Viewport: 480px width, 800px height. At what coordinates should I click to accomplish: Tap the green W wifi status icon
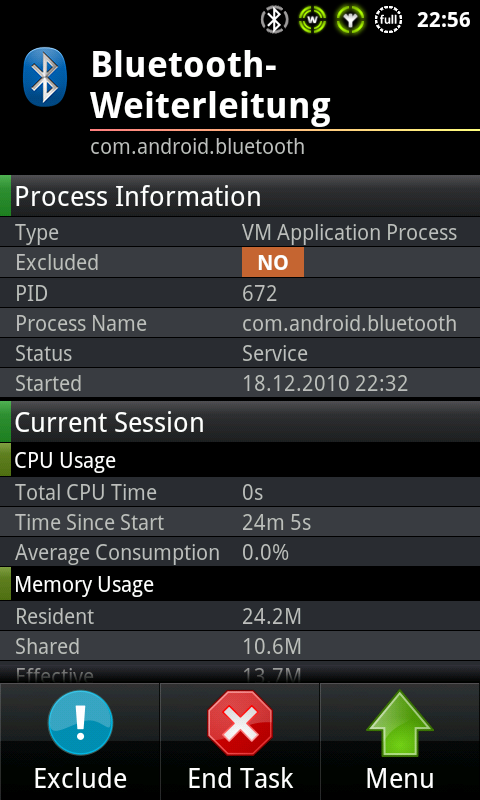pos(312,20)
